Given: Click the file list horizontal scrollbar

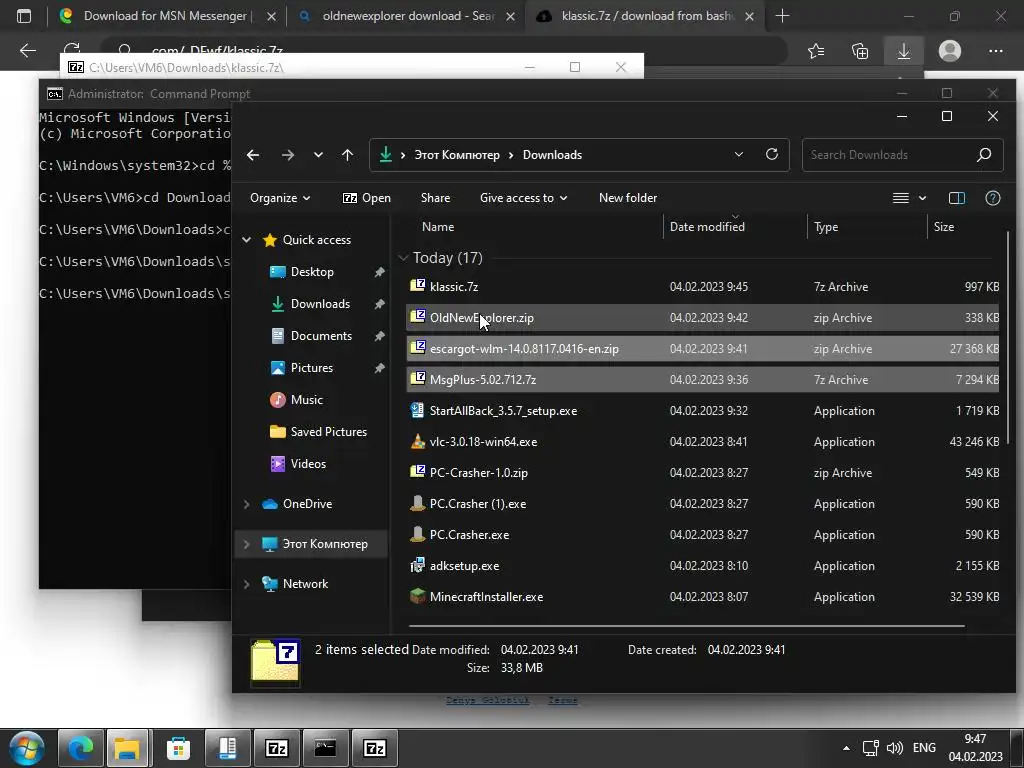Looking at the screenshot, I should point(687,626).
